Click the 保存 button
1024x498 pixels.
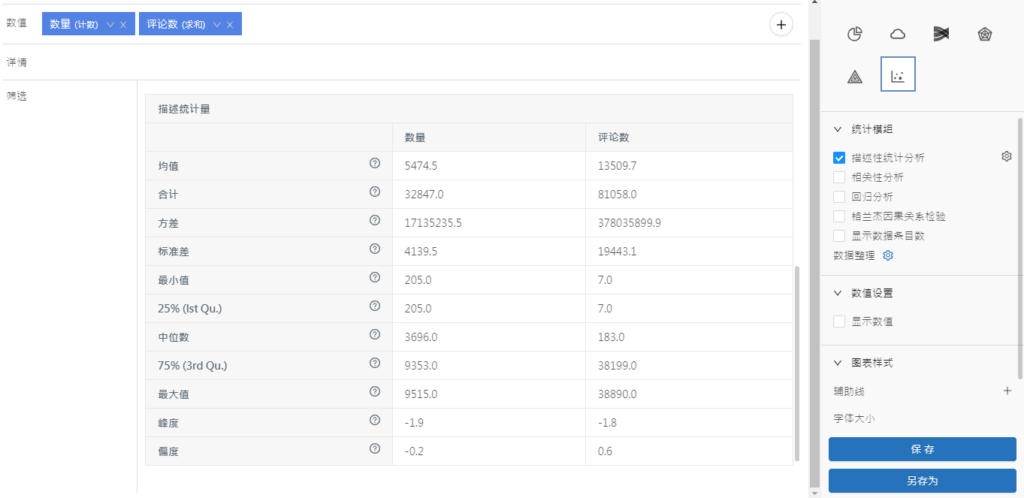(x=922, y=449)
